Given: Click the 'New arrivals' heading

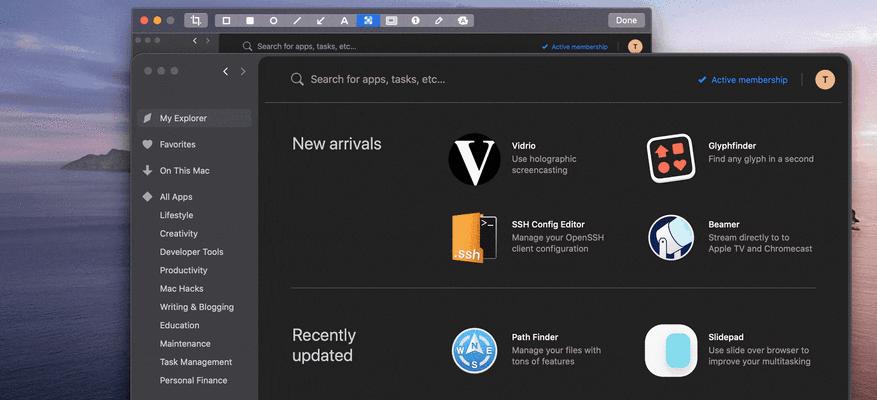Looking at the screenshot, I should (x=337, y=144).
